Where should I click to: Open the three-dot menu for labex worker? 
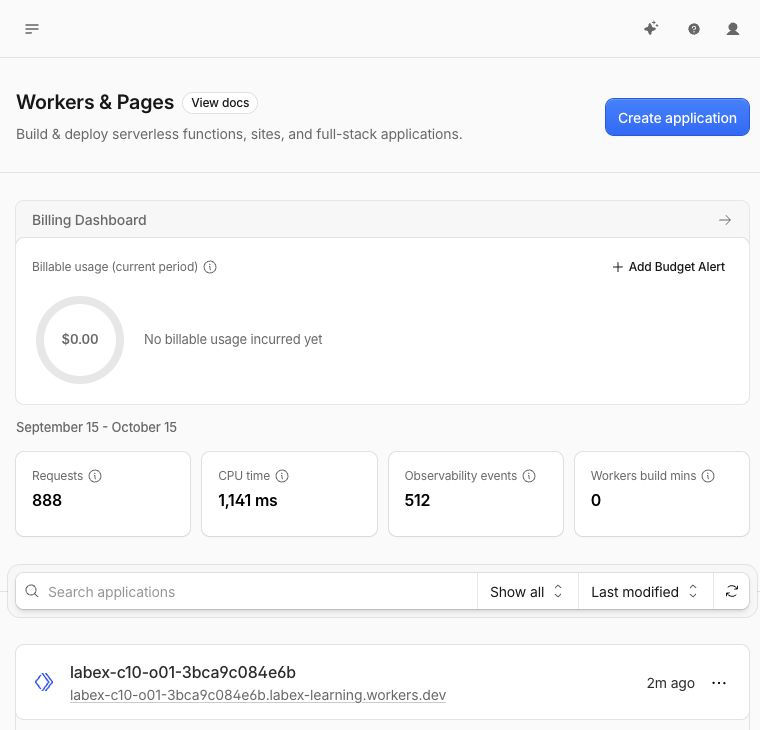[x=719, y=683]
